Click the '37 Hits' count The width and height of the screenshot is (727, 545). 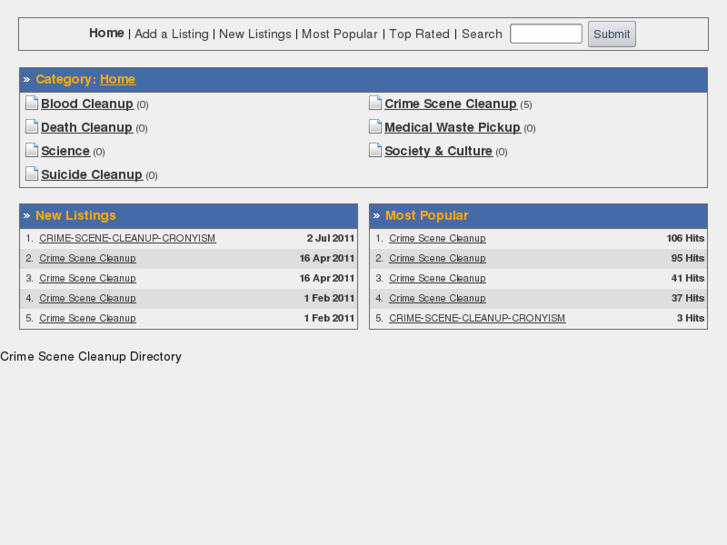pyautogui.click(x=688, y=298)
